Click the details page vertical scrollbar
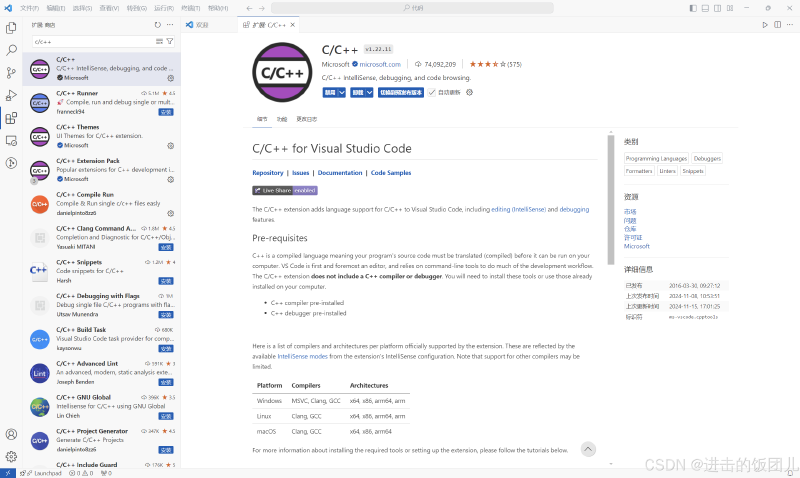This screenshot has height=478, width=800. click(x=611, y=200)
